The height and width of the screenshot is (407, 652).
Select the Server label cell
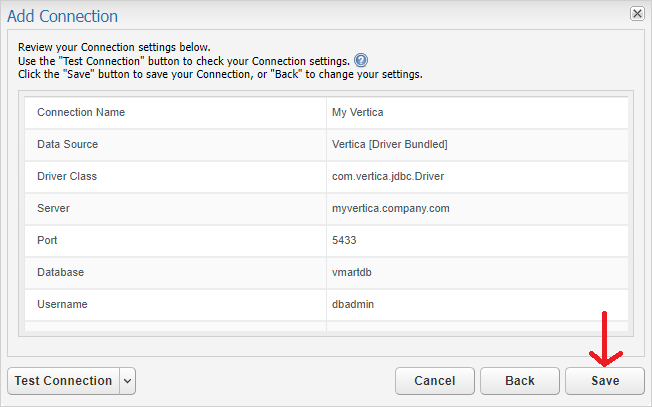(x=175, y=209)
